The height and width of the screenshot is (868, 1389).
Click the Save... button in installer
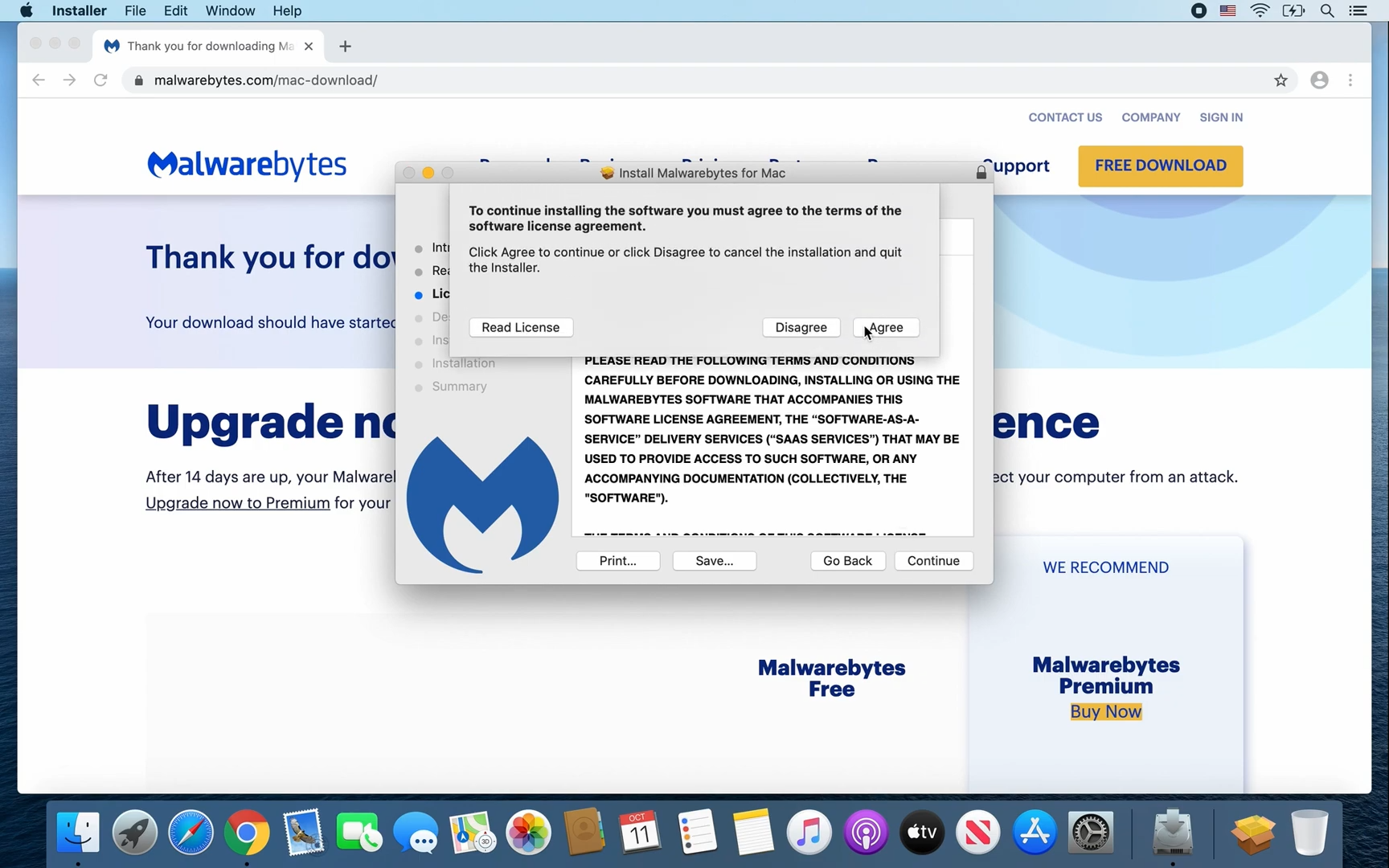715,560
